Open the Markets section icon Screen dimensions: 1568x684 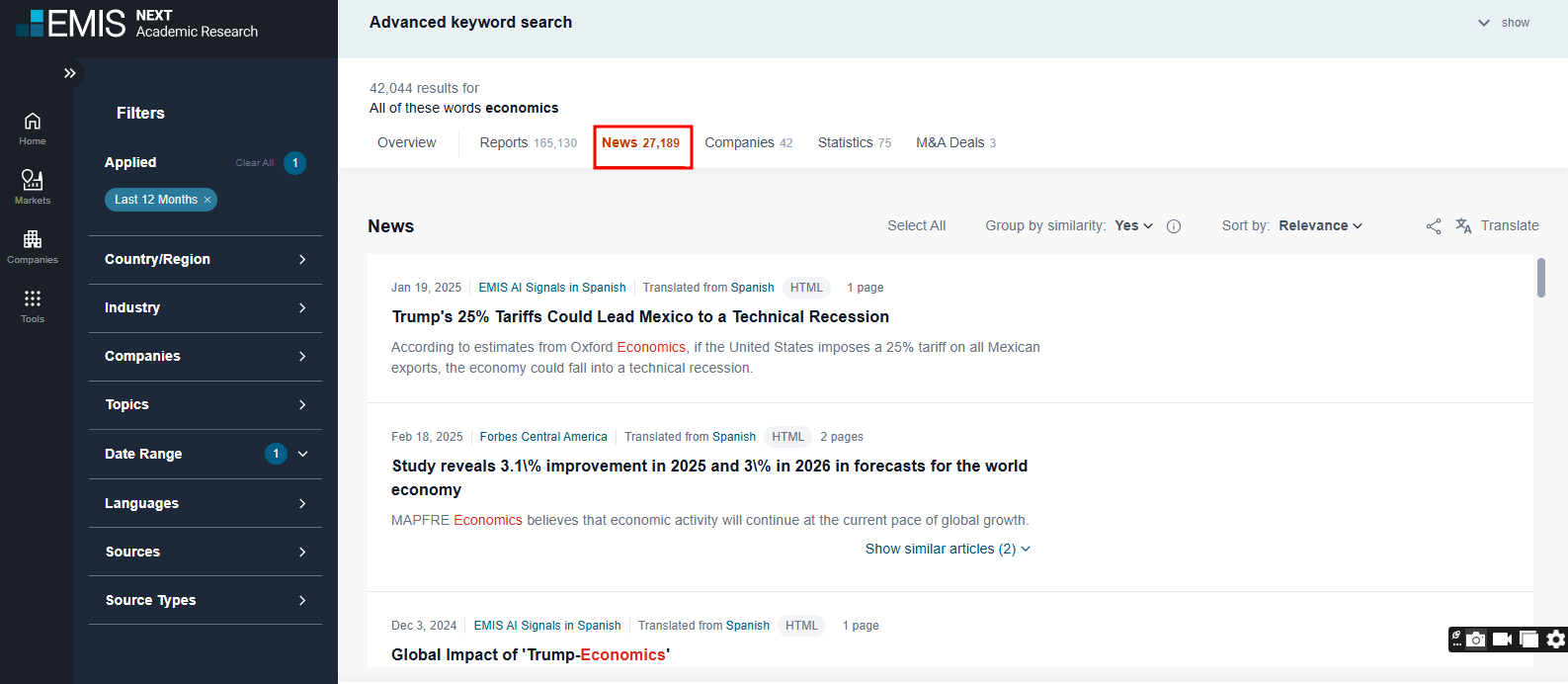pyautogui.click(x=33, y=186)
